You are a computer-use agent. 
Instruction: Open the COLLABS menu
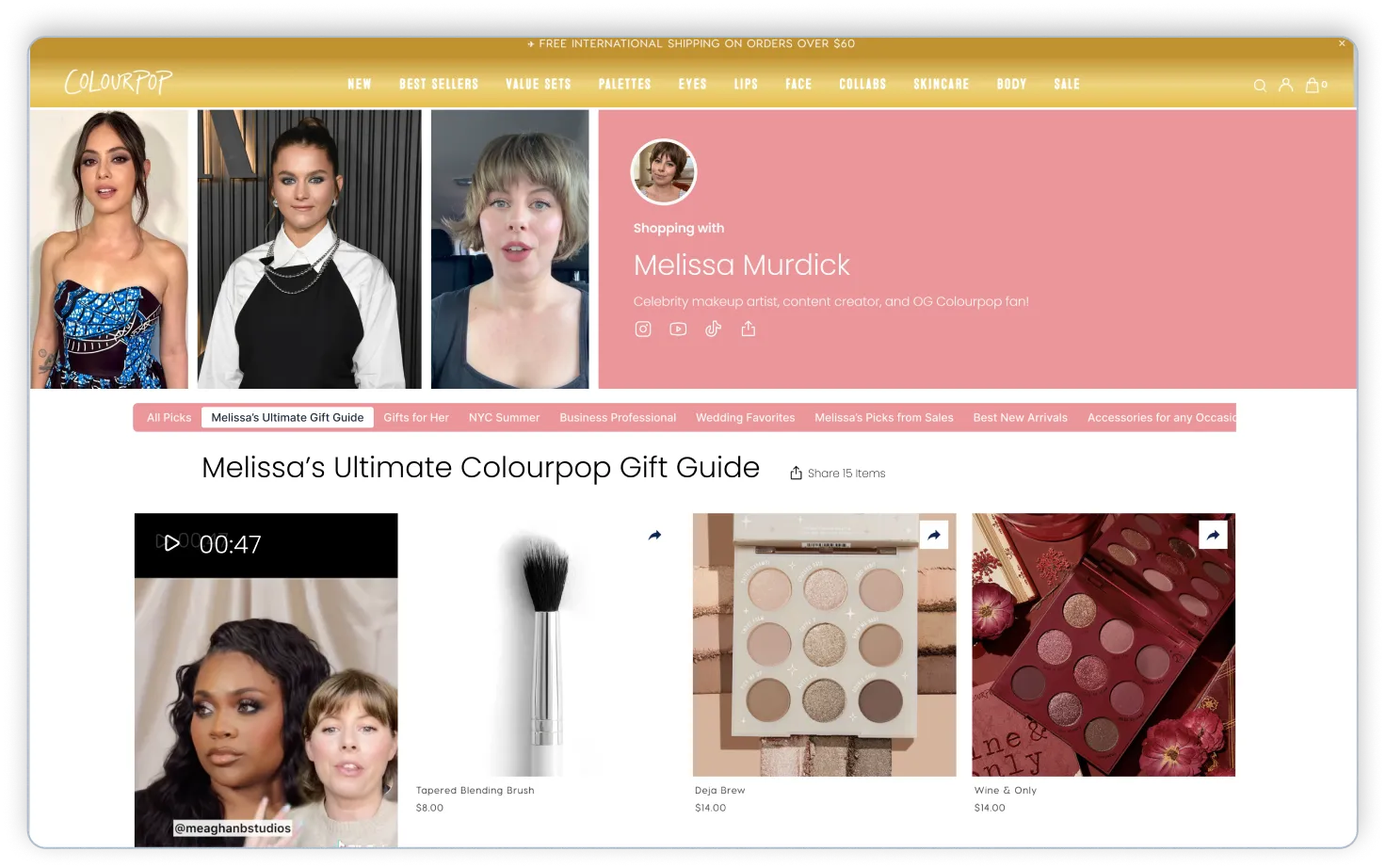pos(863,84)
